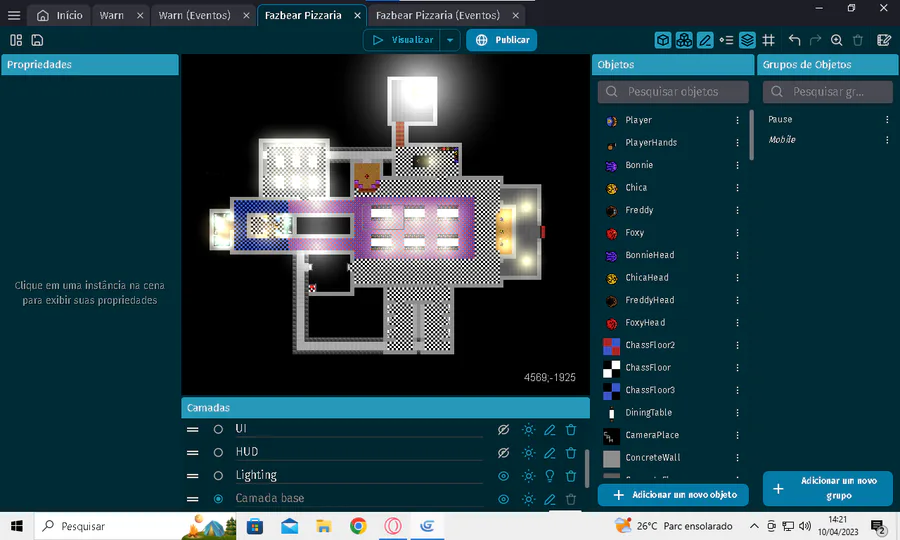Toggle the objects list panel icon

coord(663,40)
